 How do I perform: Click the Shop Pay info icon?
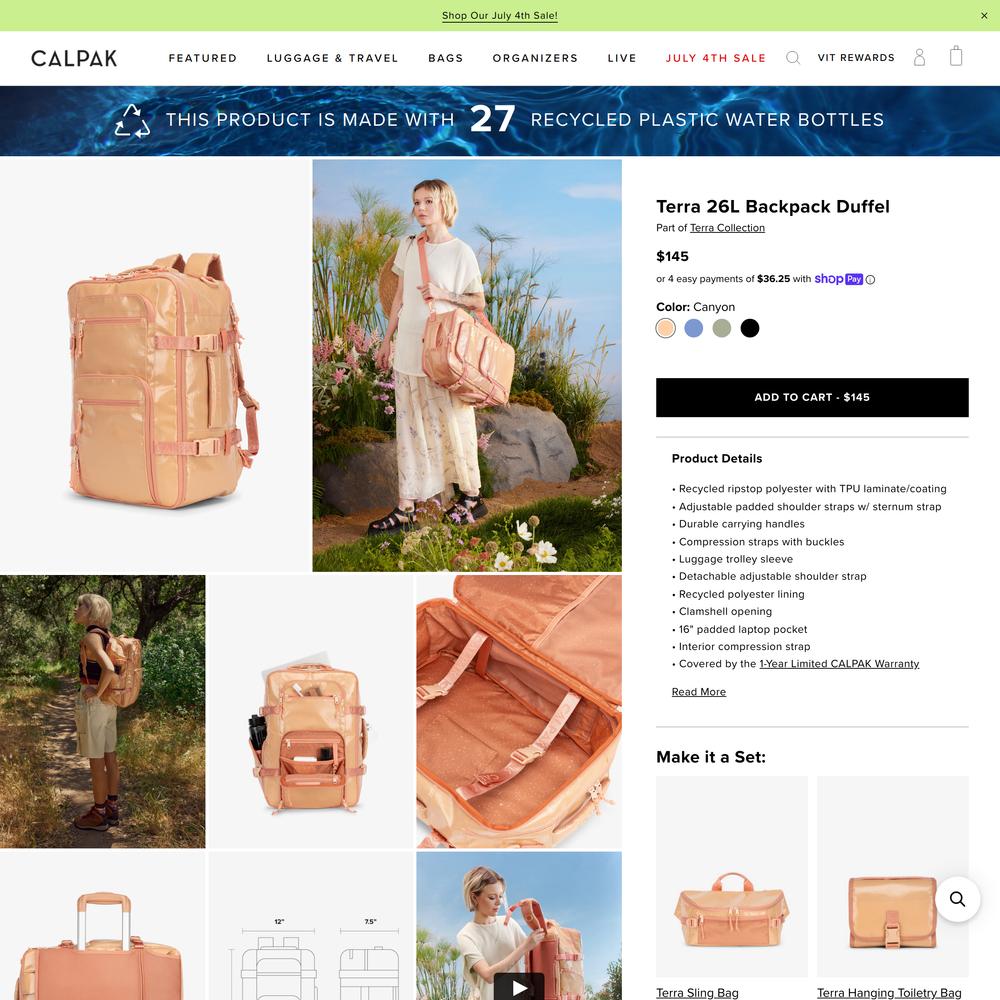point(871,279)
